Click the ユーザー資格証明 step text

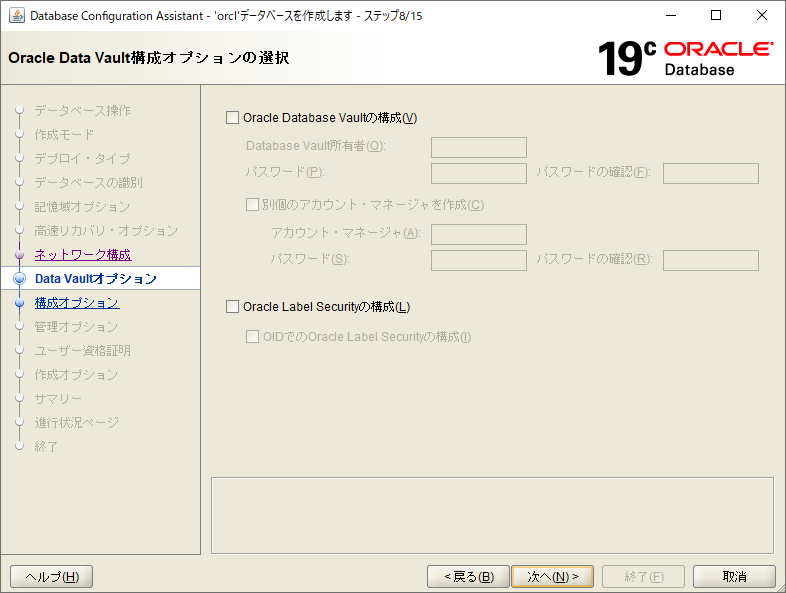[82, 350]
